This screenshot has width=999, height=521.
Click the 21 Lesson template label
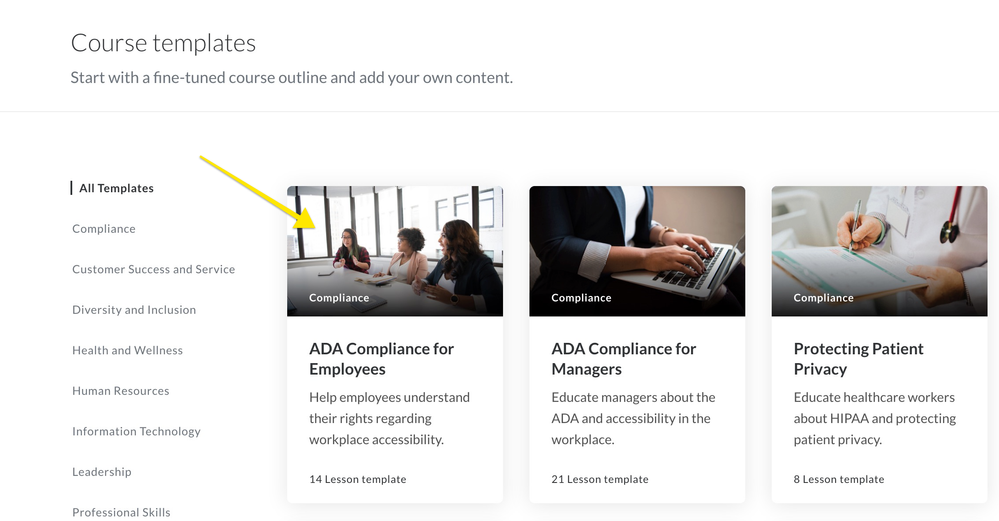point(599,479)
